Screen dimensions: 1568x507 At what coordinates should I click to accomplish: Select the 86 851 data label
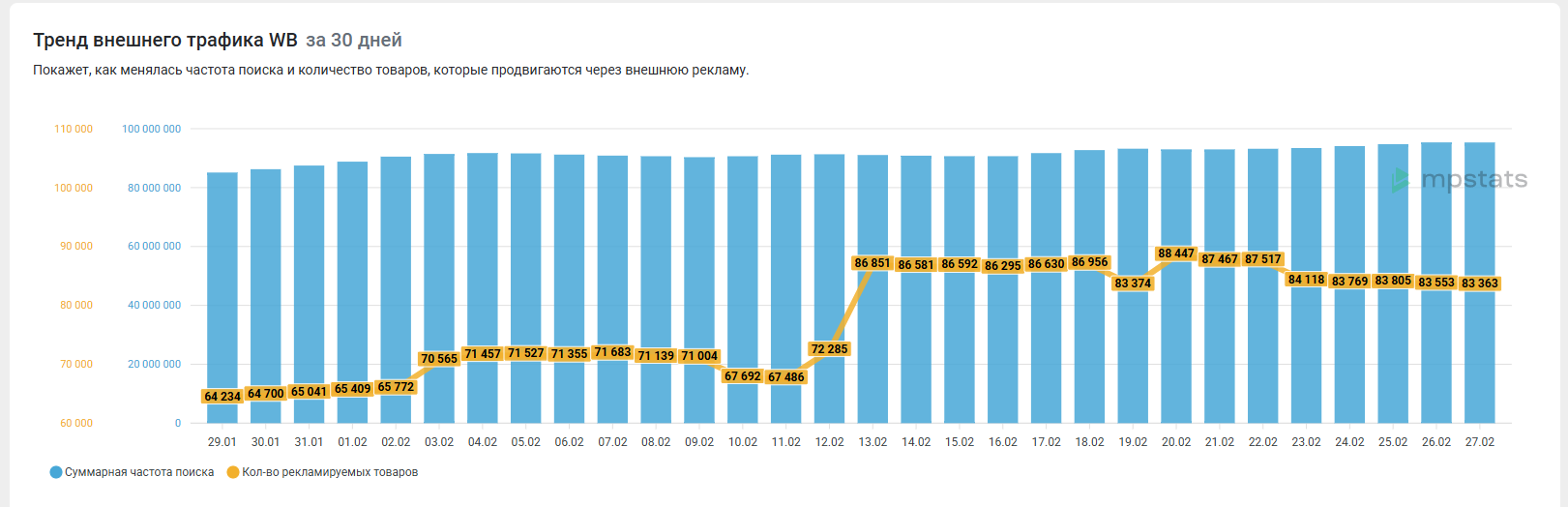click(873, 263)
